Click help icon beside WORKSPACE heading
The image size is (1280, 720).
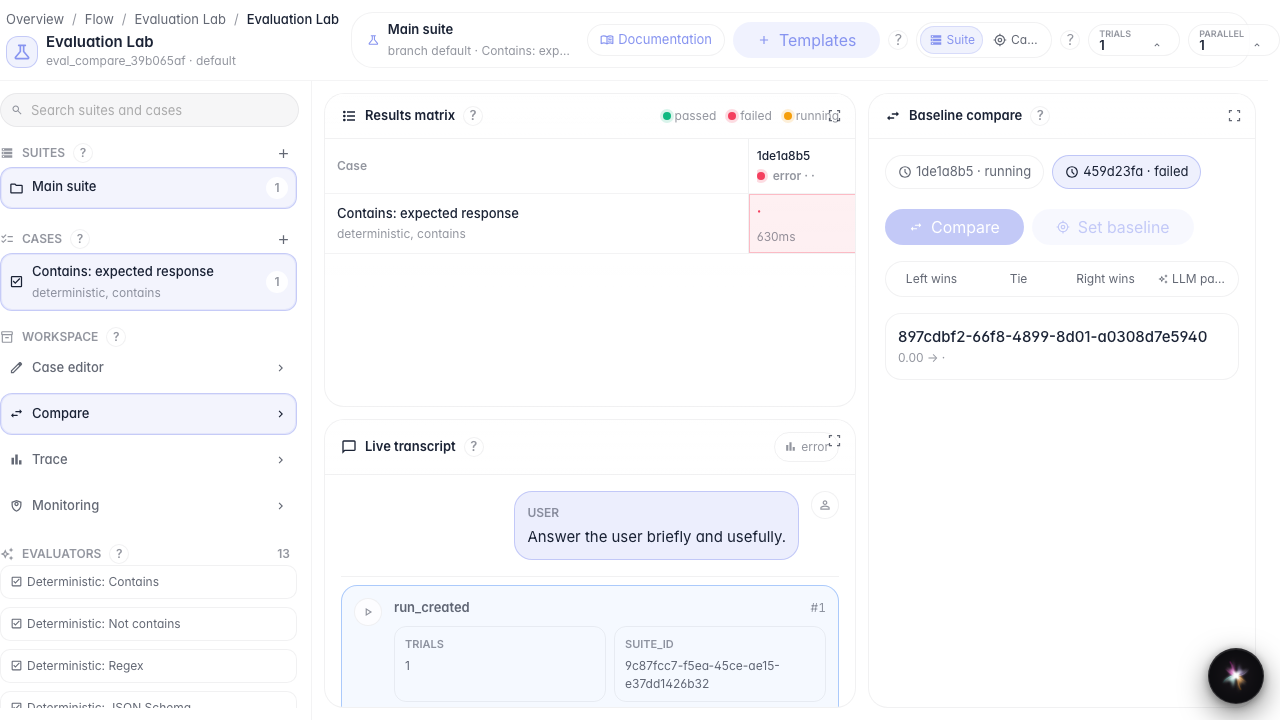(x=117, y=337)
